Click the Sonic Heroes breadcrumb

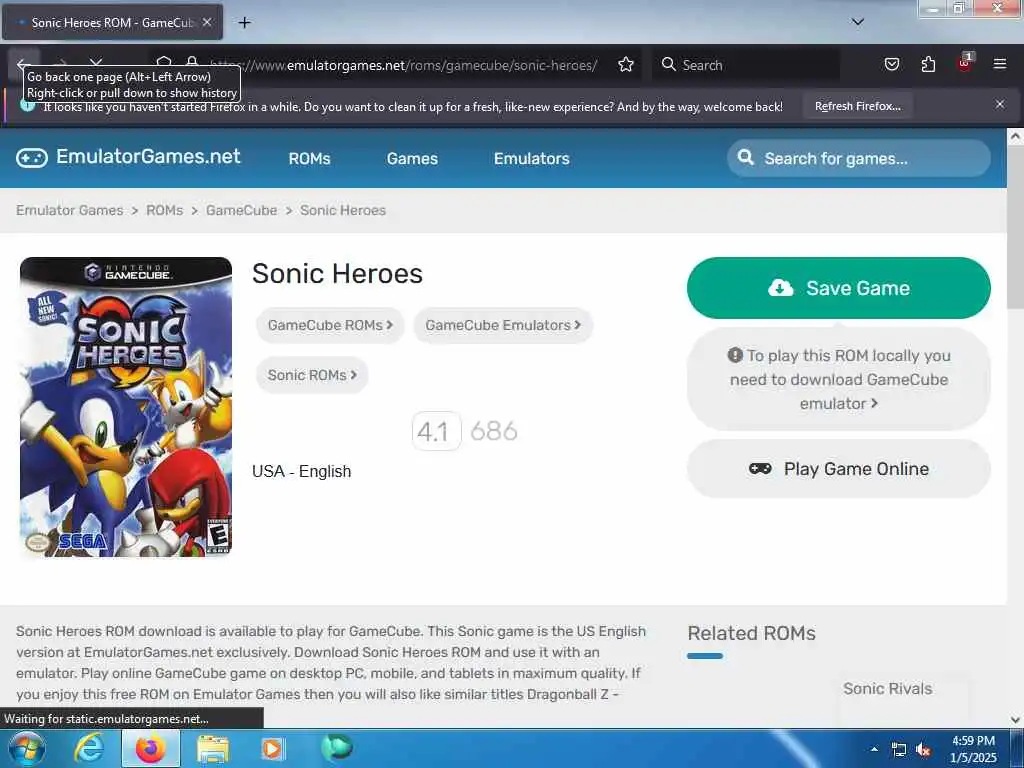tap(343, 210)
